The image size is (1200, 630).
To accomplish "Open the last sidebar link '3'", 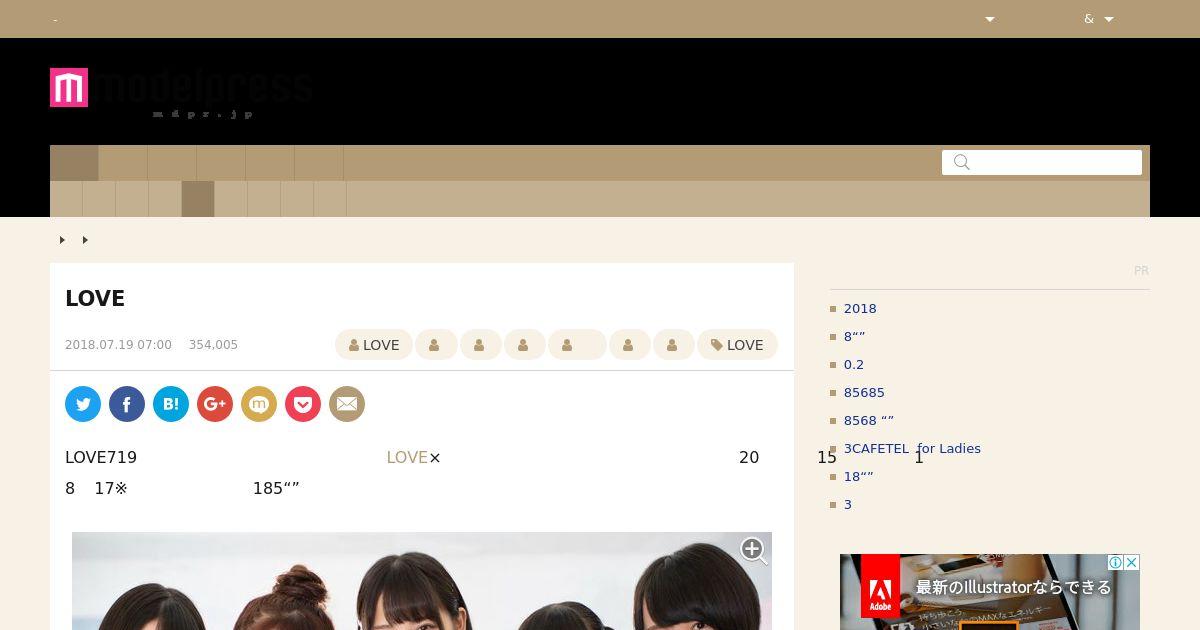I will coord(848,505).
